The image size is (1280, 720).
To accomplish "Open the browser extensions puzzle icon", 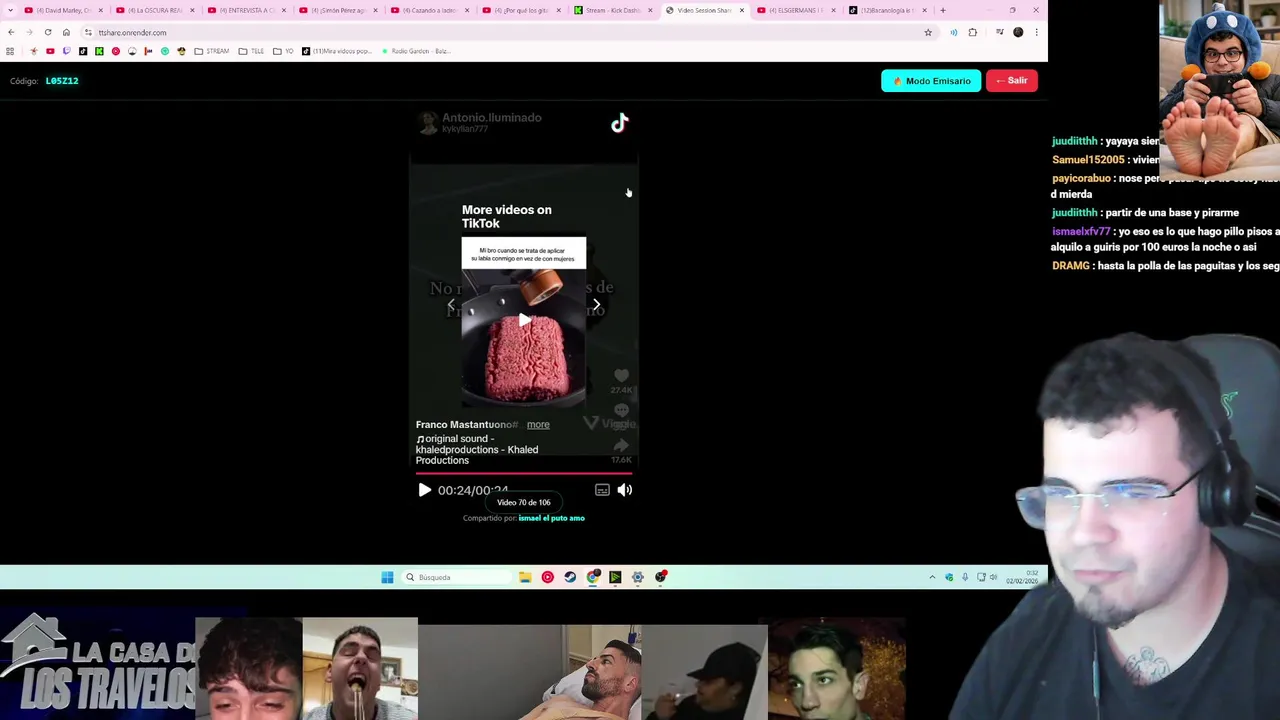I will (x=972, y=32).
